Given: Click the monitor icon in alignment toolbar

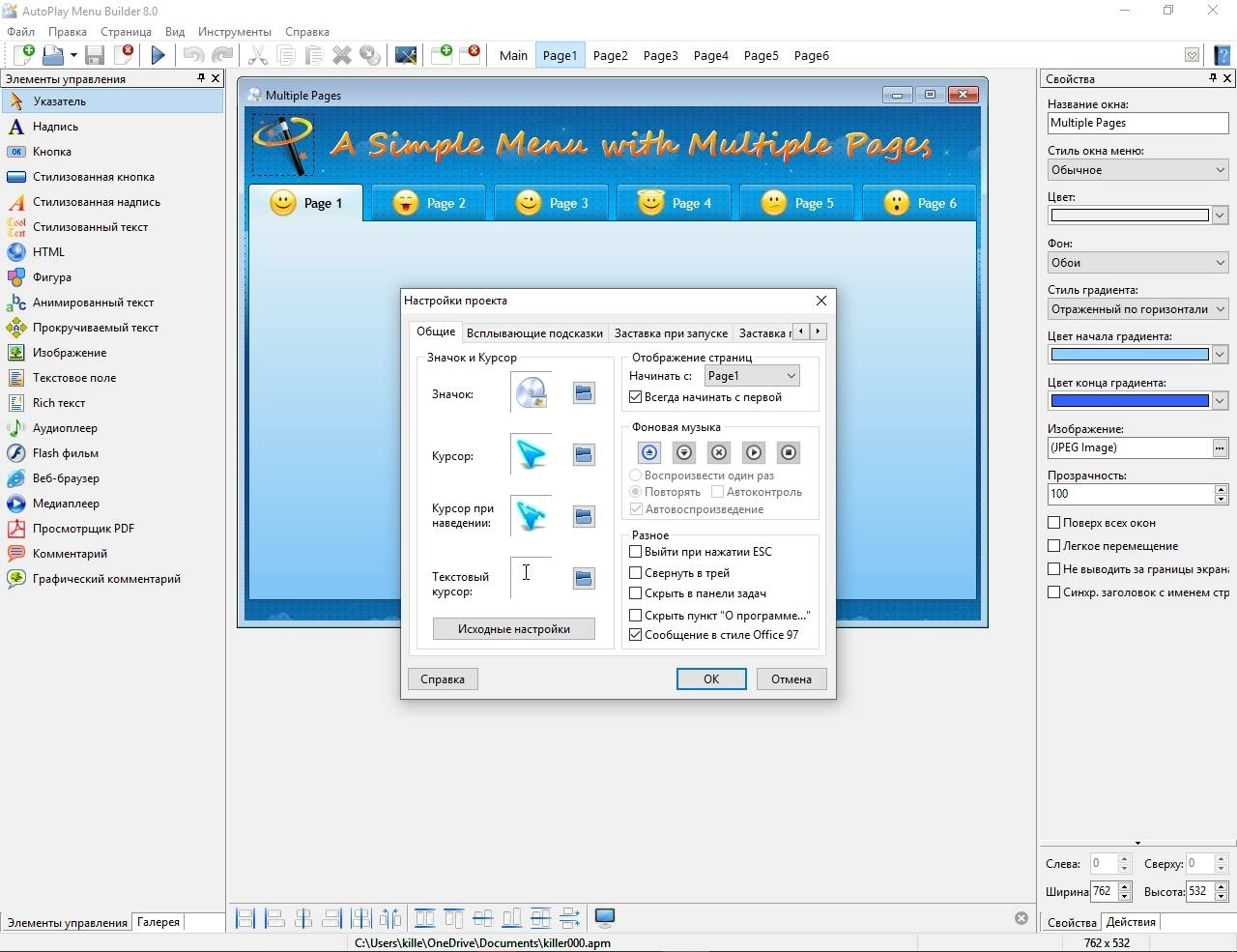Looking at the screenshot, I should [605, 917].
